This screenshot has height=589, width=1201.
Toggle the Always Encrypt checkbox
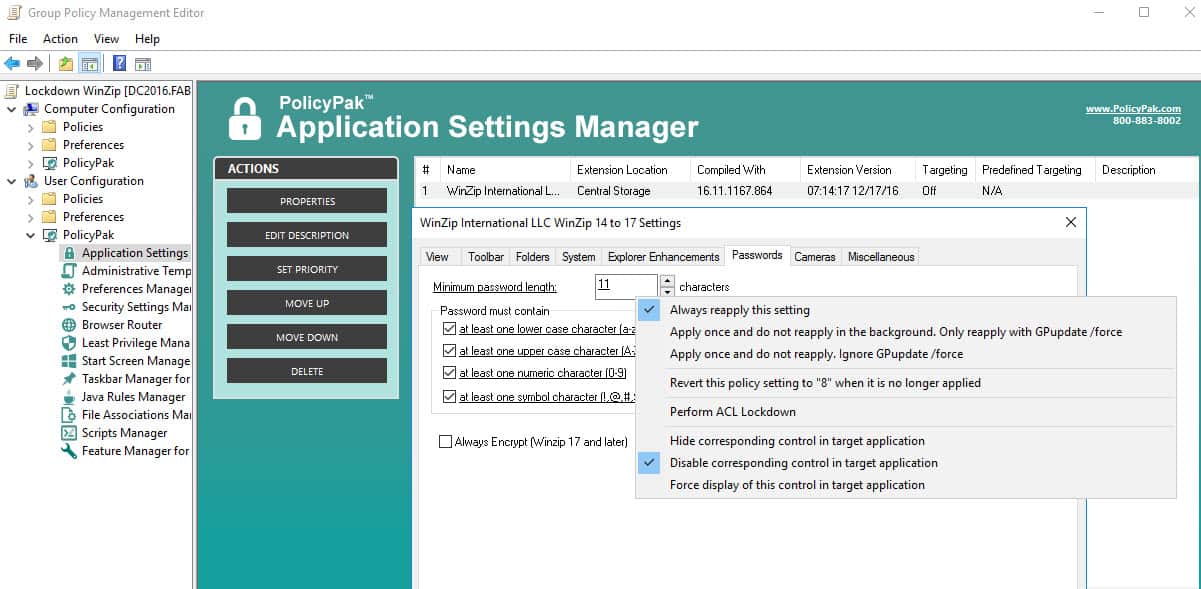pos(445,441)
